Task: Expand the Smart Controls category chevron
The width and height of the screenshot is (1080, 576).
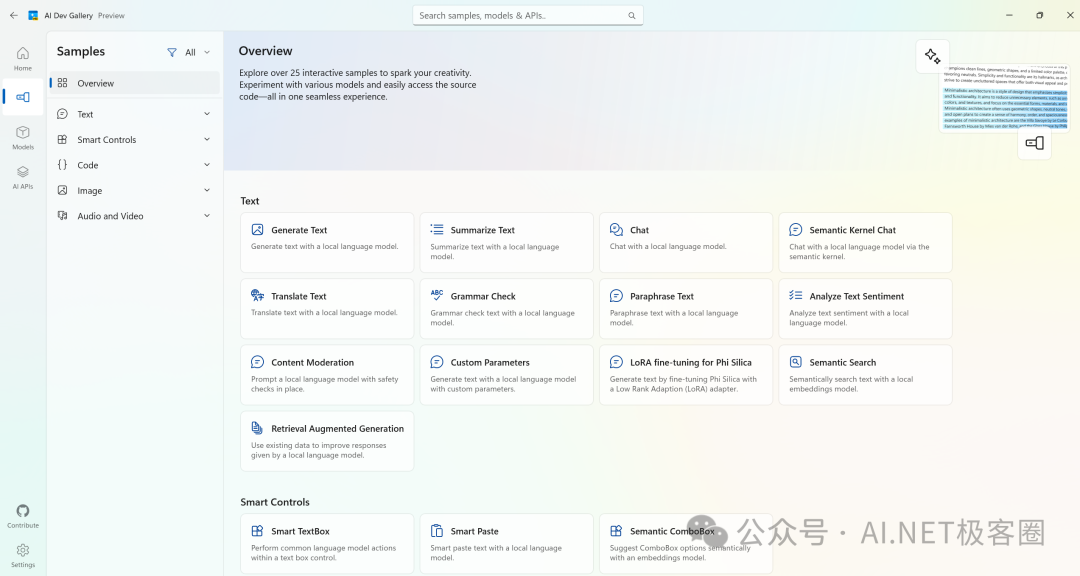Action: click(207, 139)
